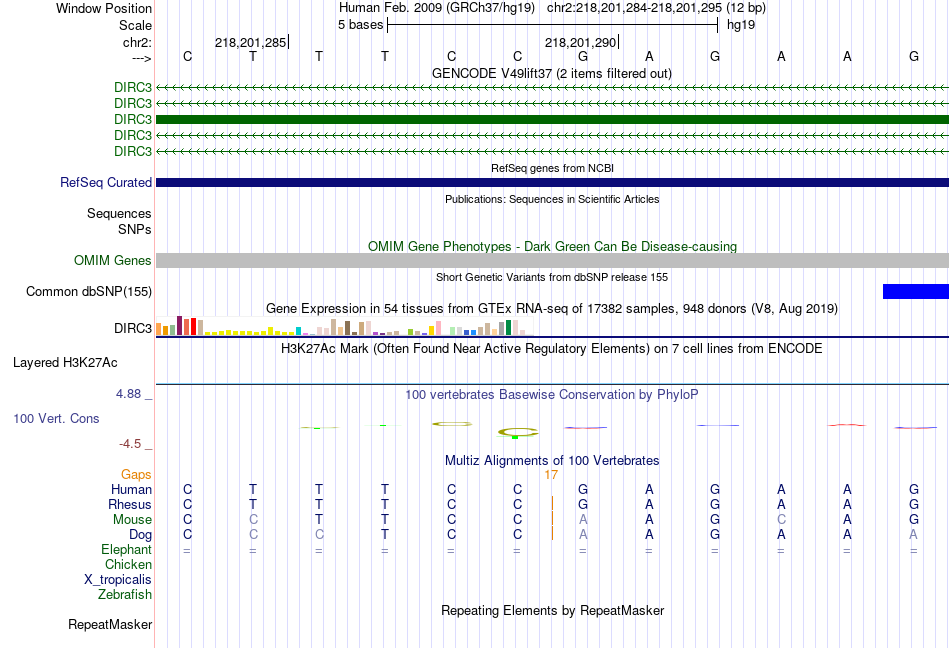The width and height of the screenshot is (950, 648).
Task: Open the GENCODE V49lift37 track title
Action: pos(551,73)
